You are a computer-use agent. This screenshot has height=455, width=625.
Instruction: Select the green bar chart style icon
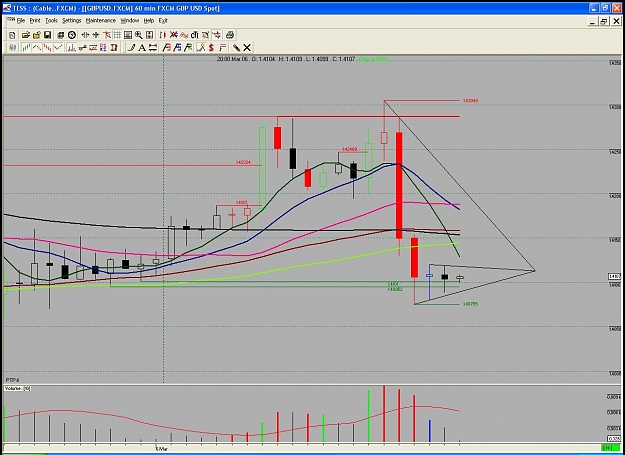tap(26, 48)
